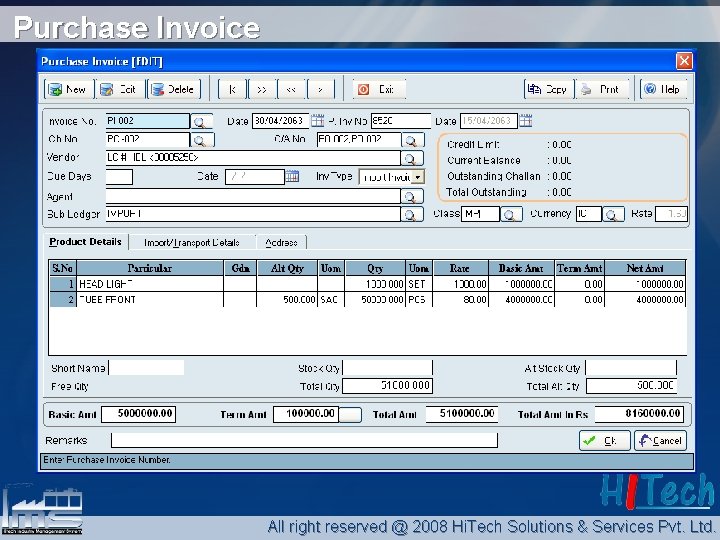Click the Due Days input field

point(119,177)
